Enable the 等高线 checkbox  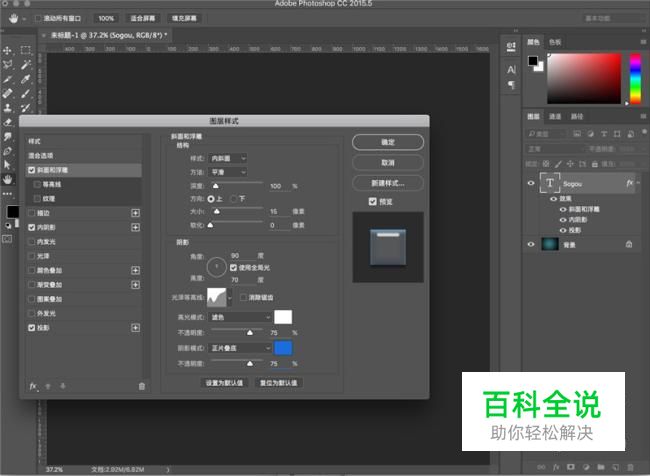[x=37, y=185]
